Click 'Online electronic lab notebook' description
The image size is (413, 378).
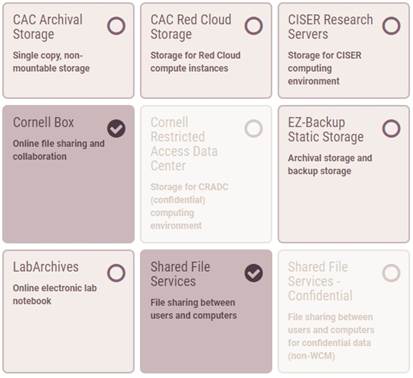(55, 294)
